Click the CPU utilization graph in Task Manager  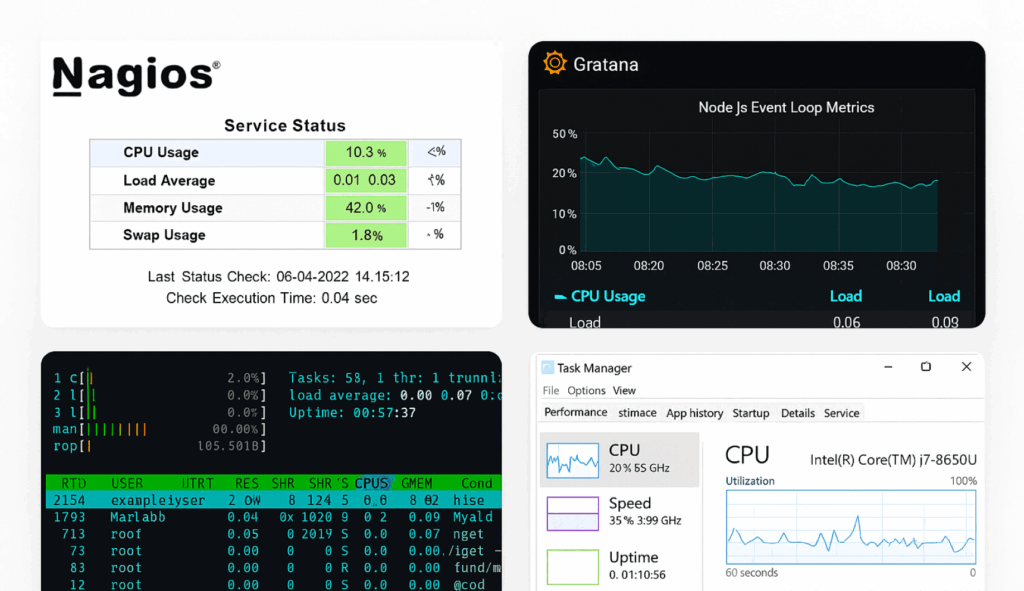[851, 527]
